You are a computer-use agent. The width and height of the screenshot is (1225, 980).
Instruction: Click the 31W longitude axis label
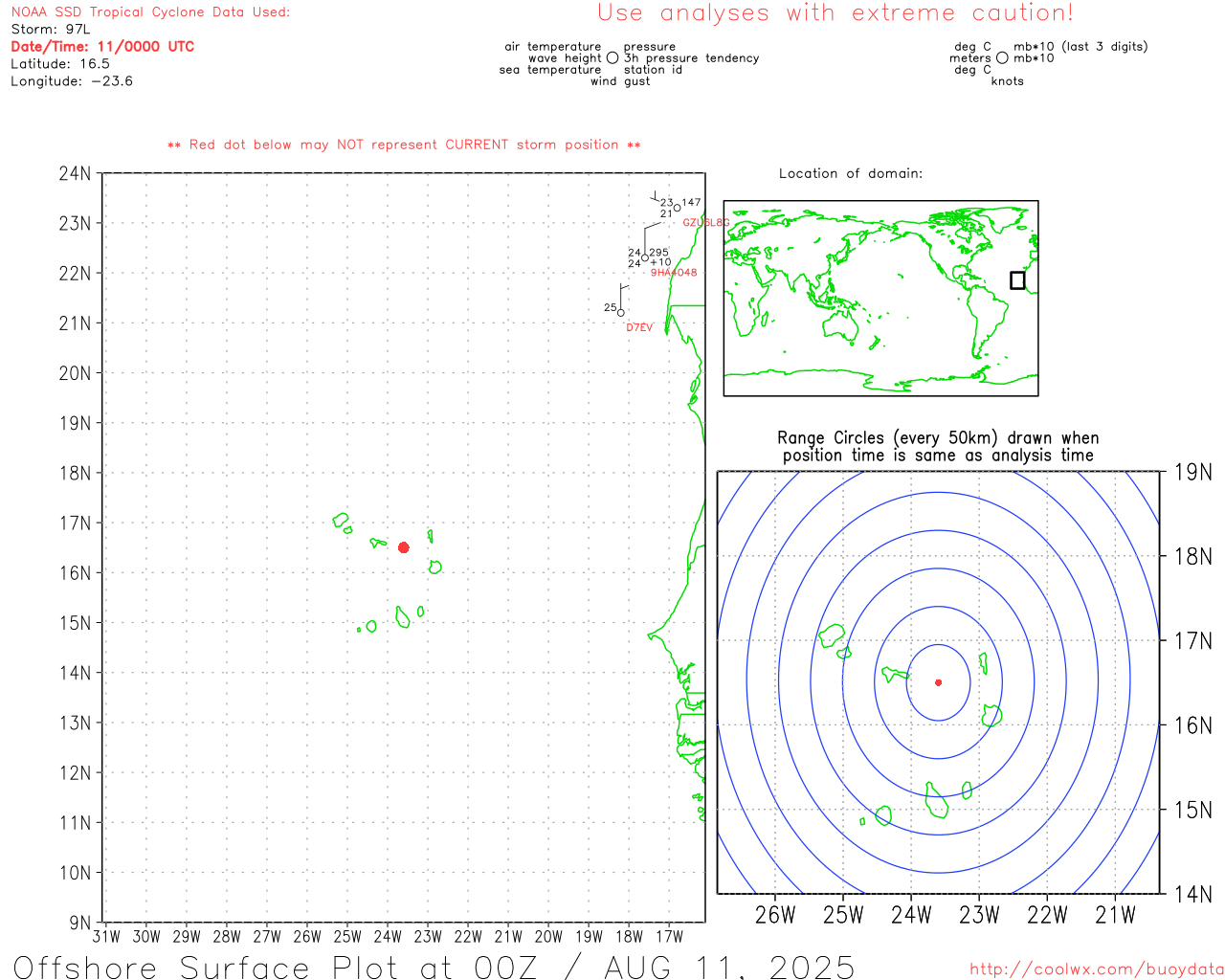tap(106, 937)
